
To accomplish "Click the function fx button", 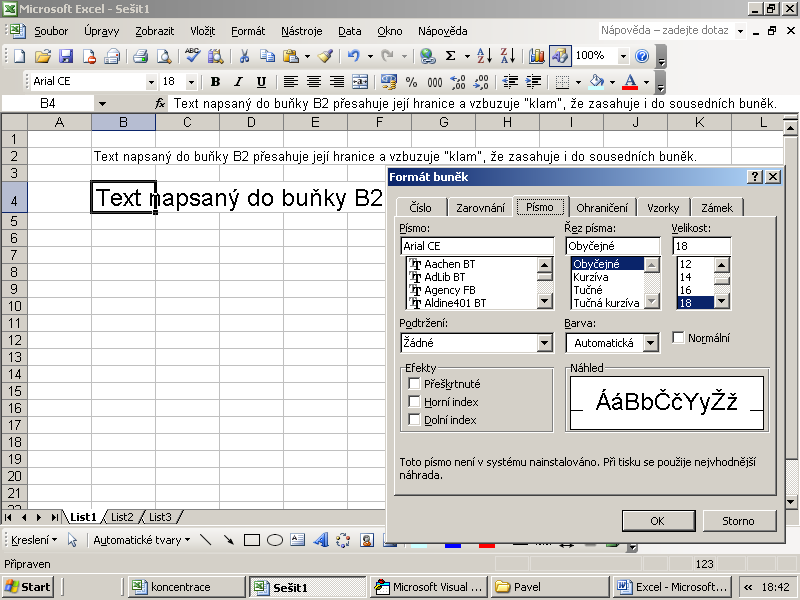I will pyautogui.click(x=160, y=104).
